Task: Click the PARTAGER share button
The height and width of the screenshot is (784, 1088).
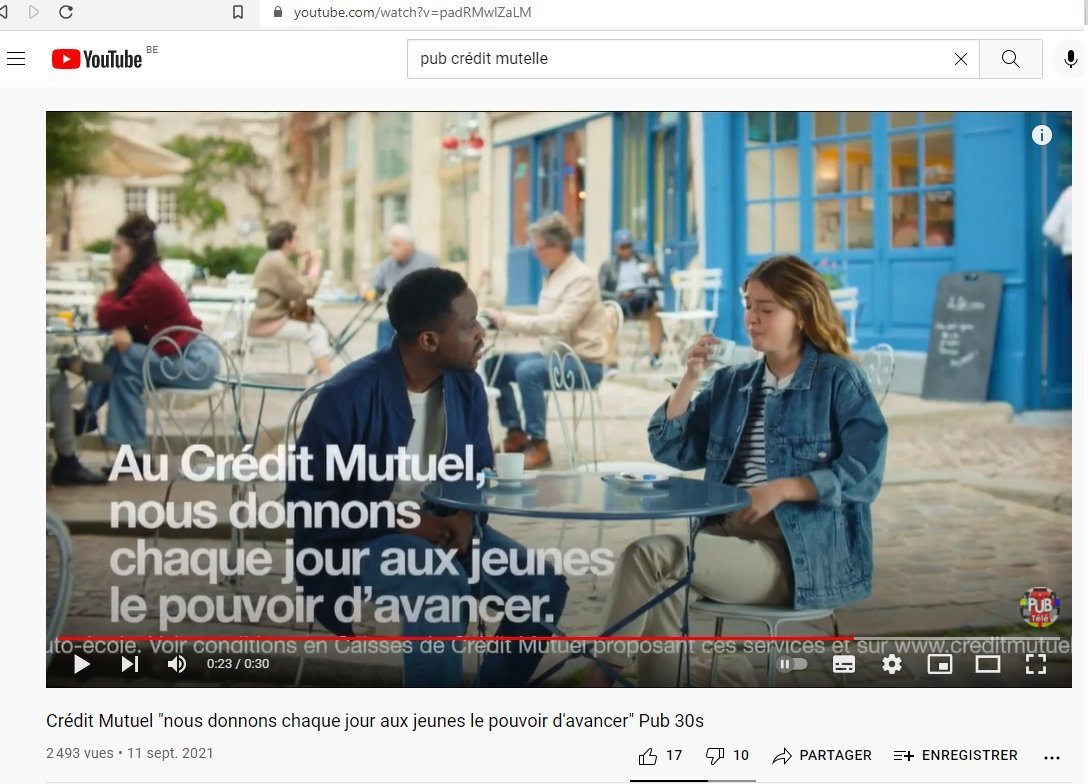Action: tap(822, 756)
